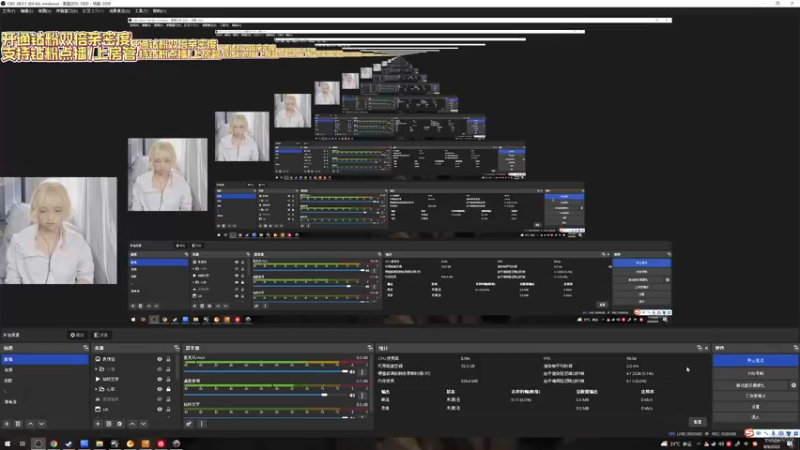Click the Sogou input method toolbar icon
Viewport: 800px width, 450px height.
point(749,433)
